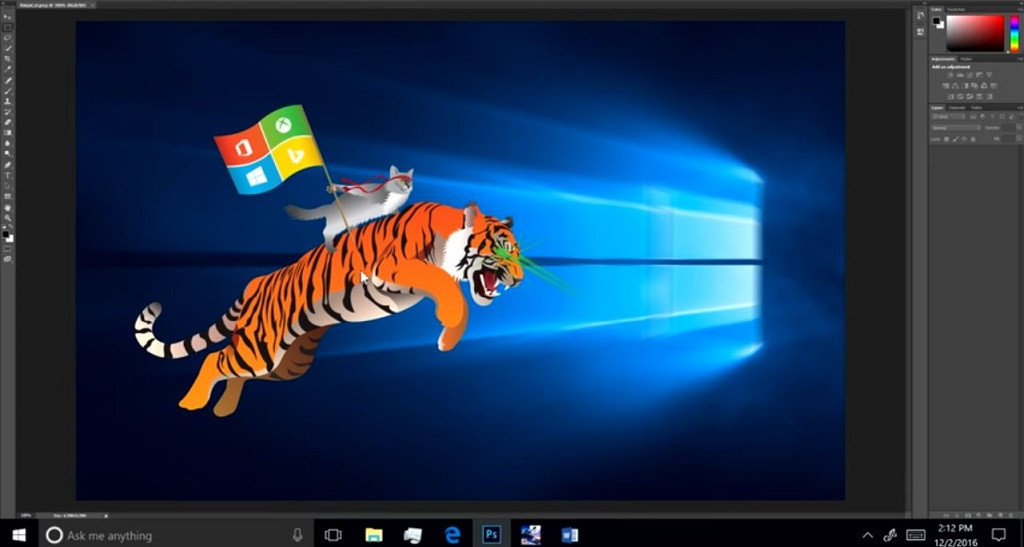Toggle filter for shape layers
The height and width of the screenshot is (547, 1024).
[x=1002, y=117]
